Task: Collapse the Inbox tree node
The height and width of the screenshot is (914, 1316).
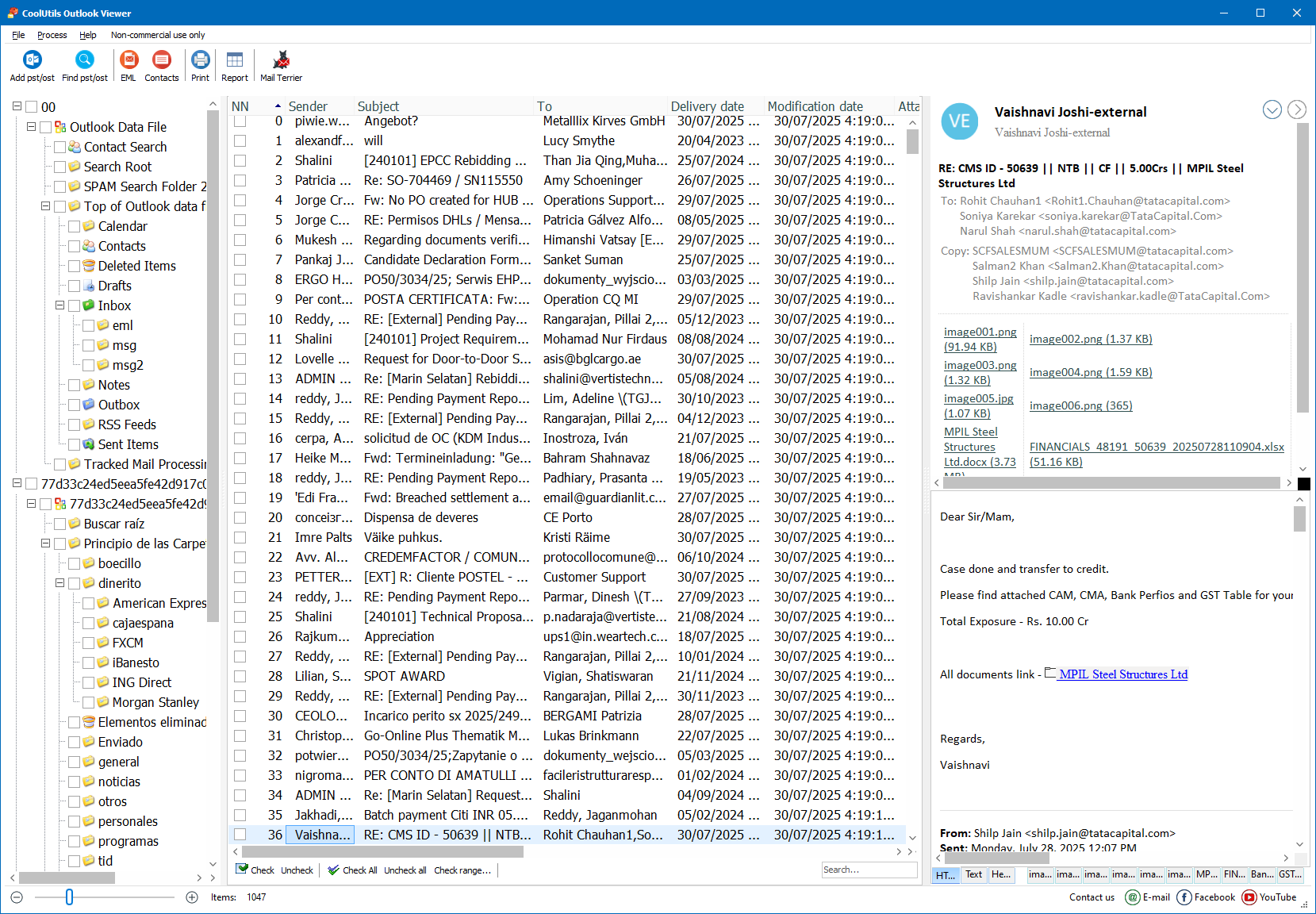Action: [59, 305]
